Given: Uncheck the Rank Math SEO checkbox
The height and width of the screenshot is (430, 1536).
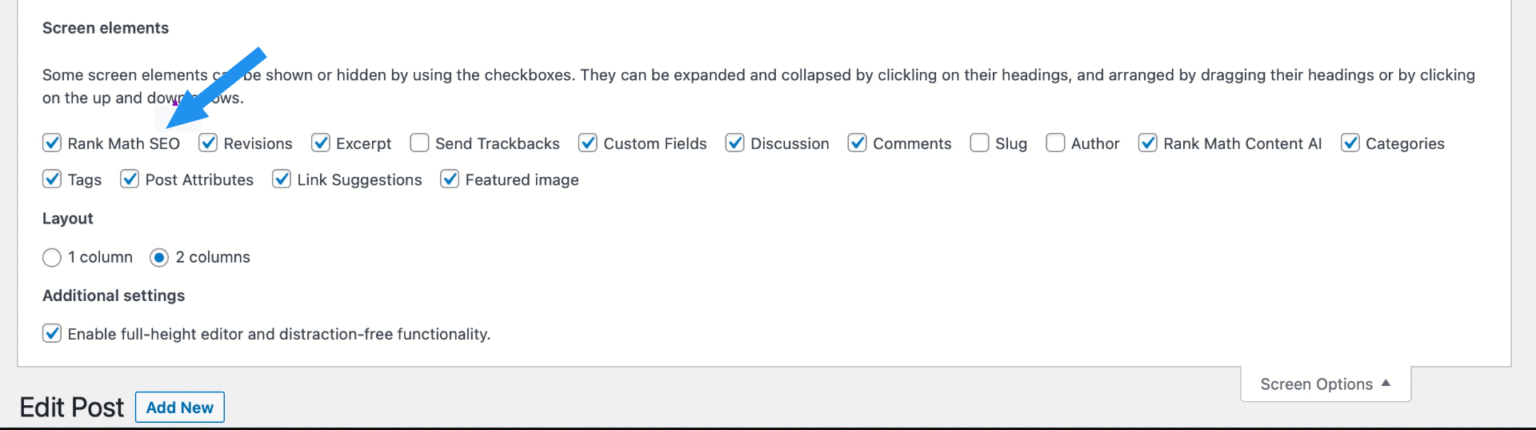Looking at the screenshot, I should pyautogui.click(x=52, y=143).
